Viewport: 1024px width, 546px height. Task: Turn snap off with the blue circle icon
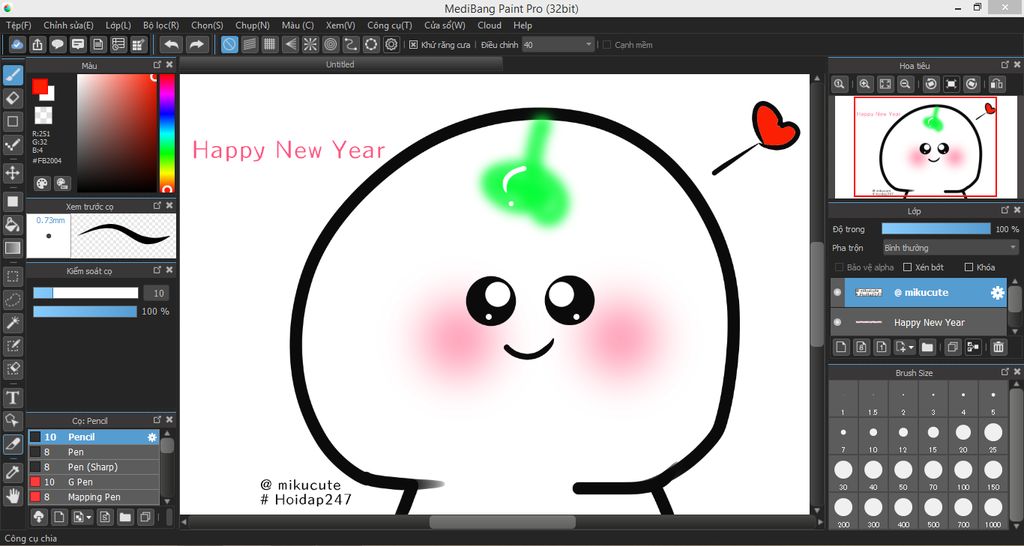[229, 44]
